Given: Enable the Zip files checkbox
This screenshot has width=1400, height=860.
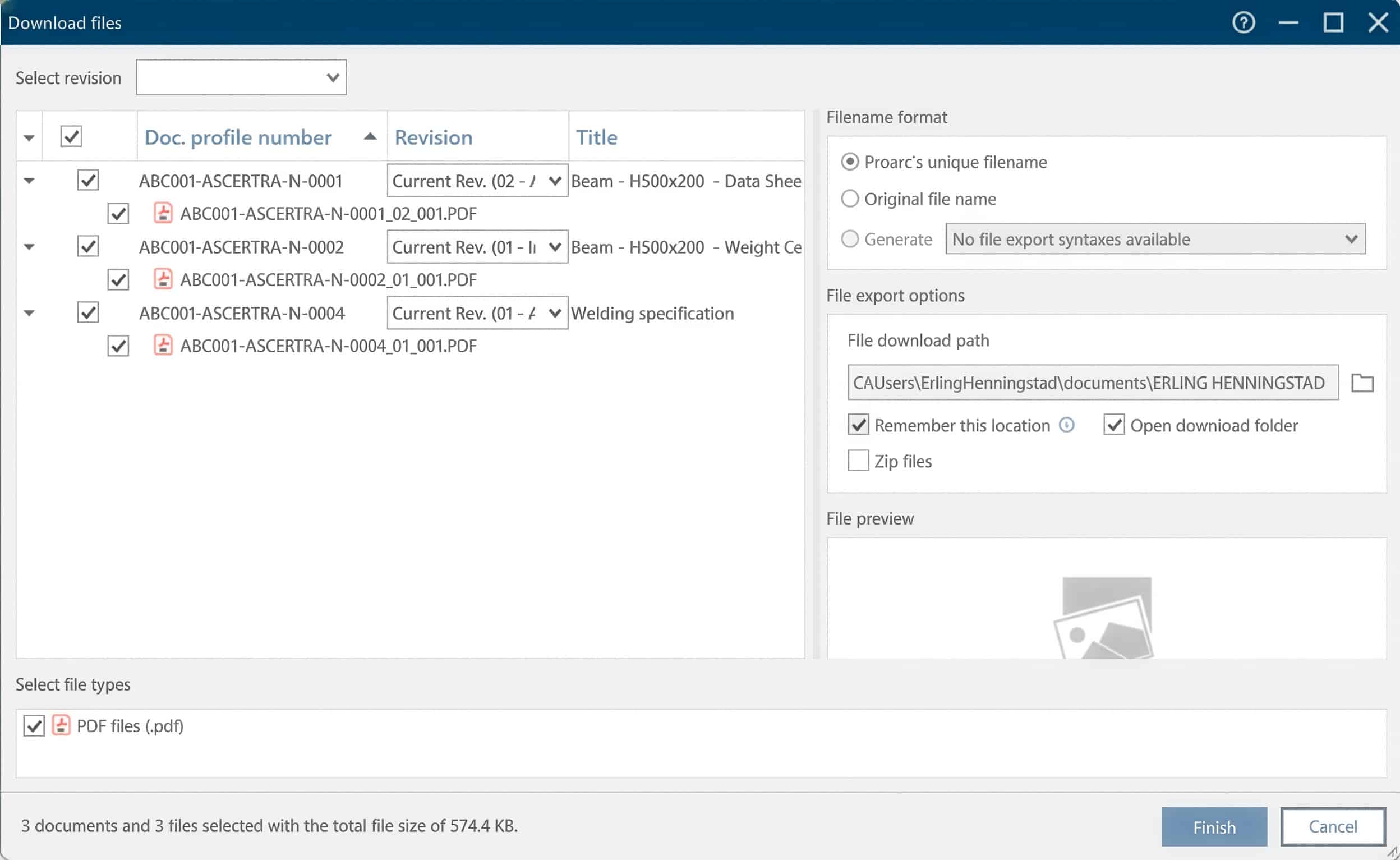Looking at the screenshot, I should pyautogui.click(x=858, y=461).
